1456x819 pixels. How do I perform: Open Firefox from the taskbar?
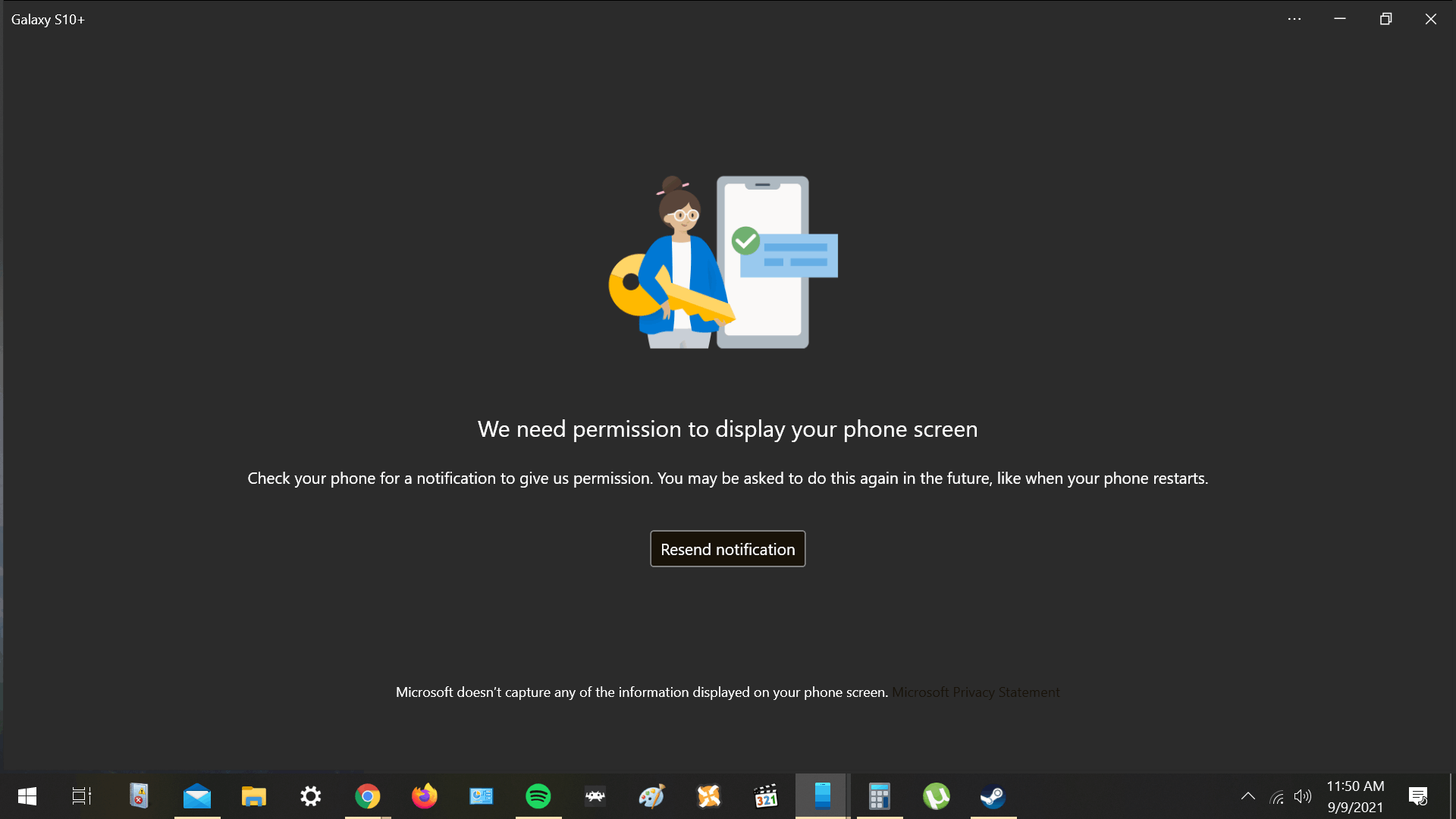point(425,796)
